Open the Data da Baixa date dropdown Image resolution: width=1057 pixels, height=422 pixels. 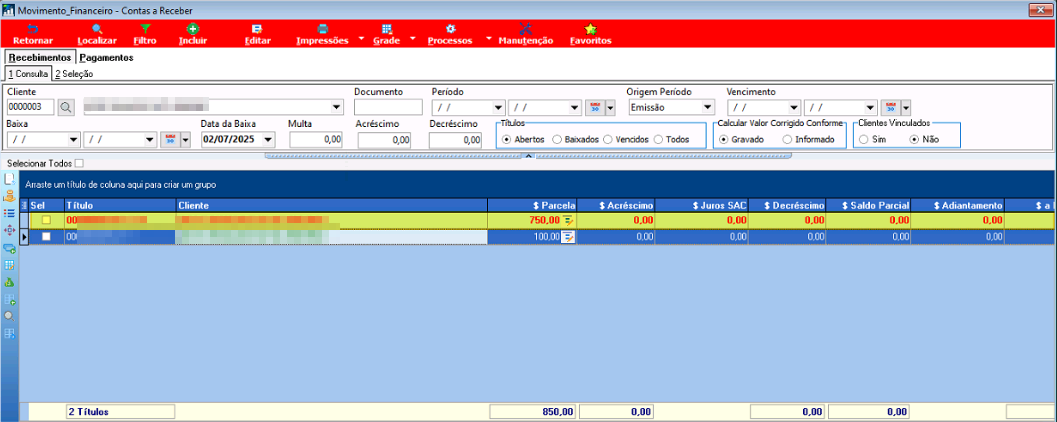tap(269, 140)
